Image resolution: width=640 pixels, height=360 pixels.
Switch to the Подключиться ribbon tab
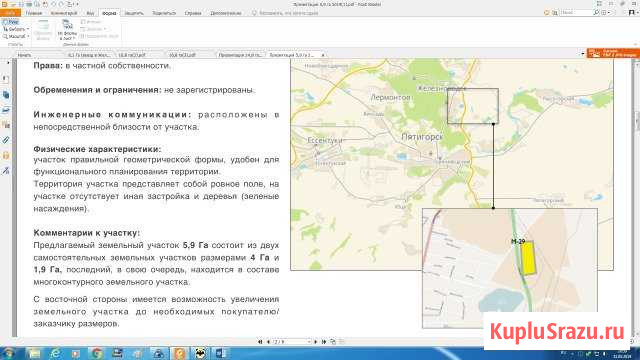164,13
